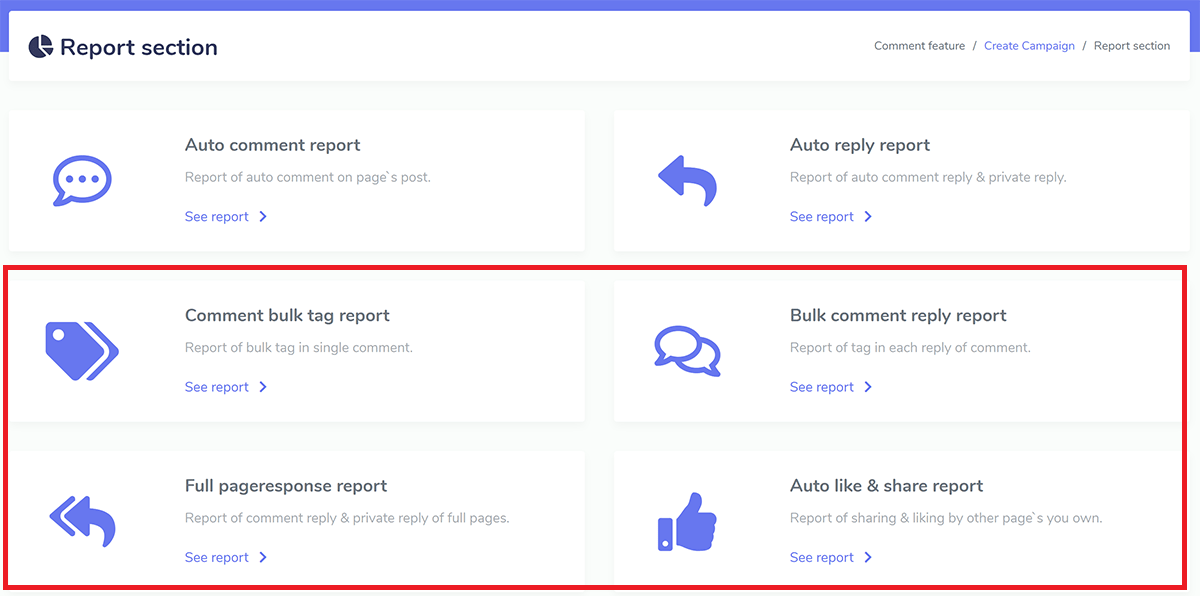The height and width of the screenshot is (596, 1200).
Task: Click chevron arrow next to Auto reply See report
Action: (x=868, y=216)
